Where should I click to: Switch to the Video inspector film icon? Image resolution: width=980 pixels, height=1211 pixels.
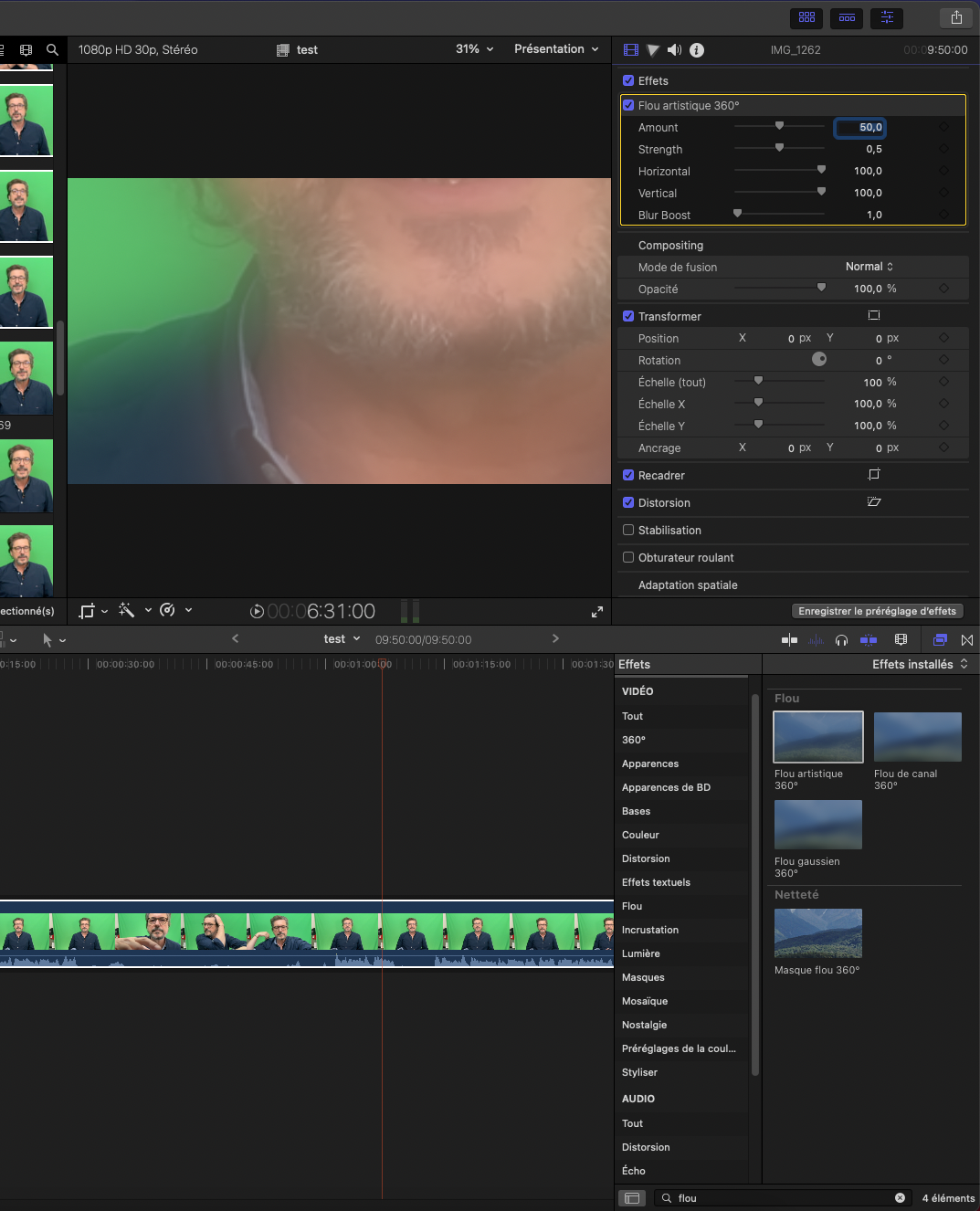click(x=631, y=50)
